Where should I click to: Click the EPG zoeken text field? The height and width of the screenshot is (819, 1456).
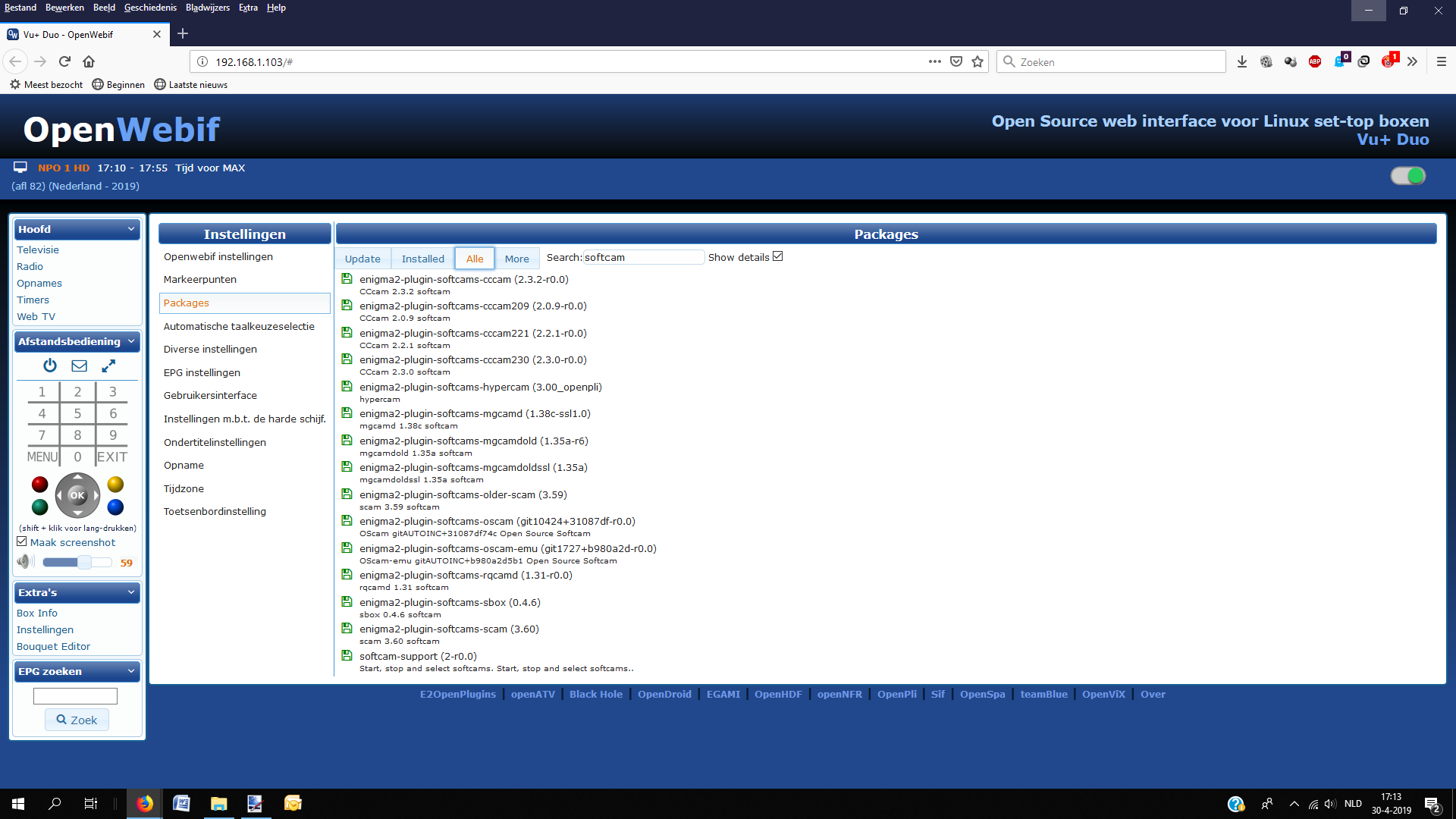[75, 696]
